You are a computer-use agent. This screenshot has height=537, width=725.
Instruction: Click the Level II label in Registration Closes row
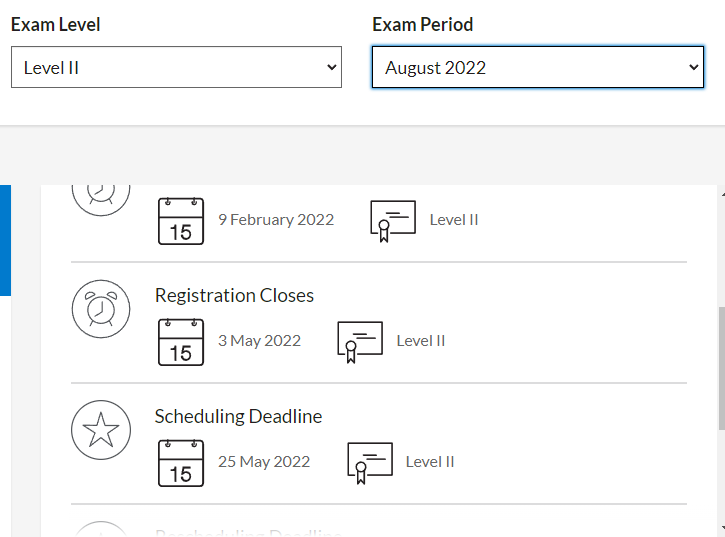tap(421, 340)
